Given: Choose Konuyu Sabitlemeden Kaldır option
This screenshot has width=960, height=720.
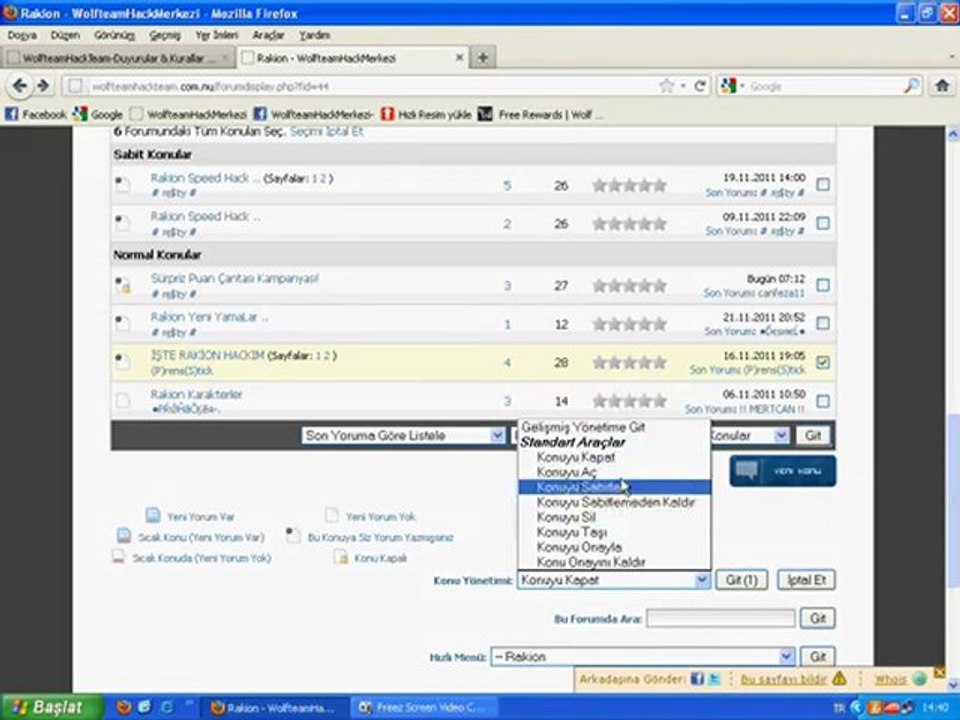Looking at the screenshot, I should 615,502.
